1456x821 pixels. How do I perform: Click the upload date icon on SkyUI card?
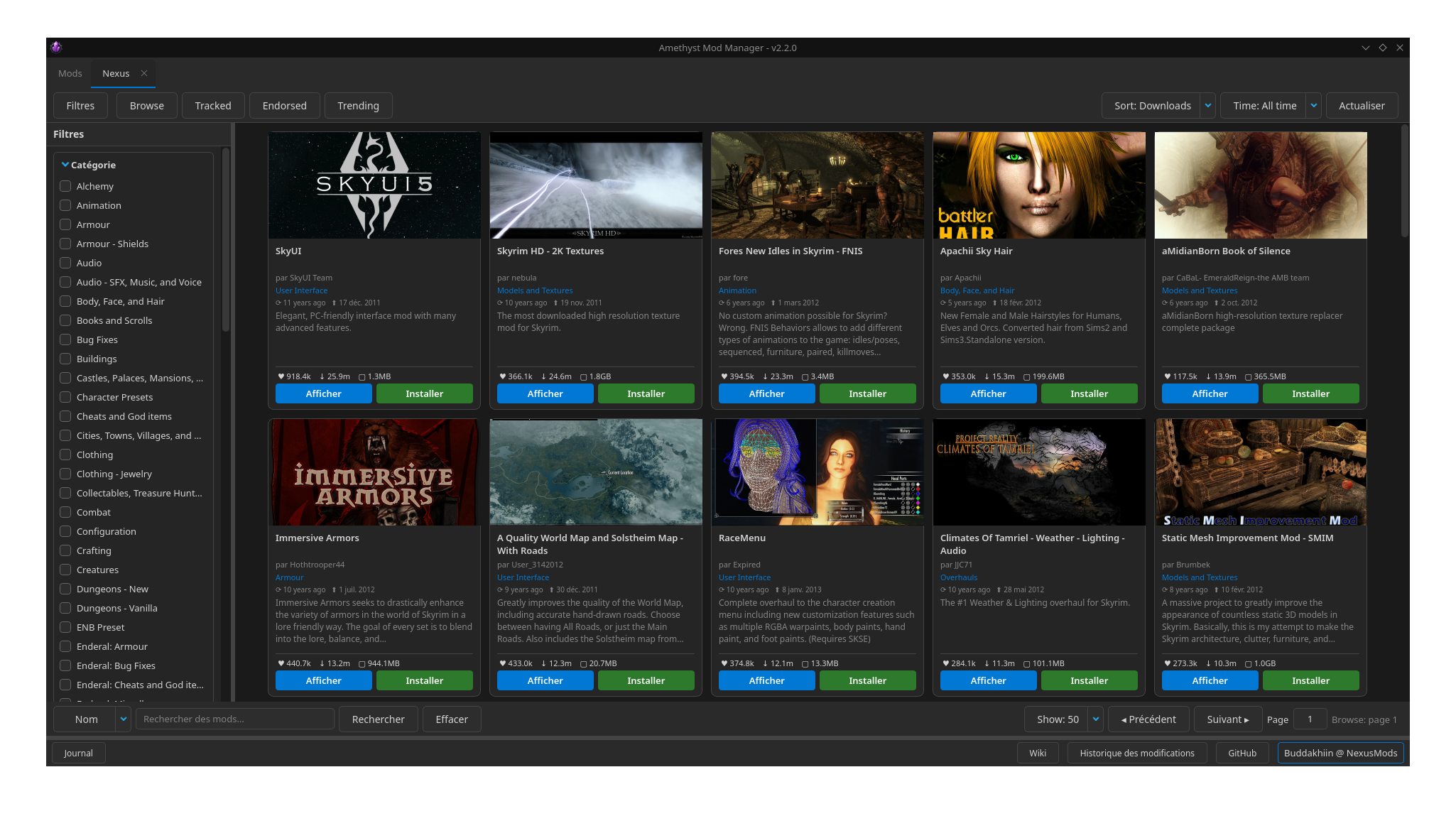(335, 303)
